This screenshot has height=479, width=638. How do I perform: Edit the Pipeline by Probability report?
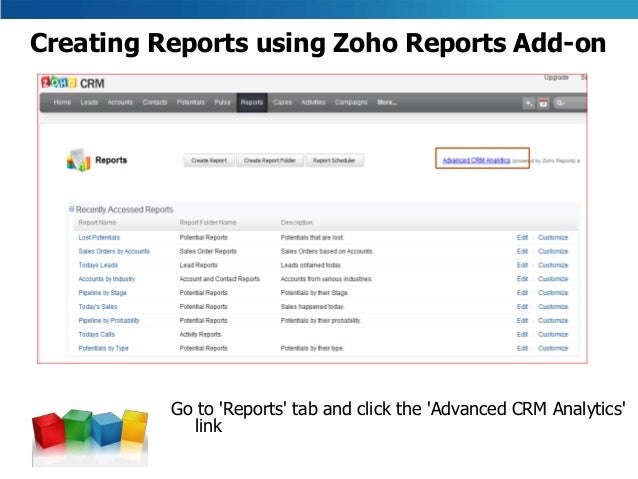click(x=522, y=320)
